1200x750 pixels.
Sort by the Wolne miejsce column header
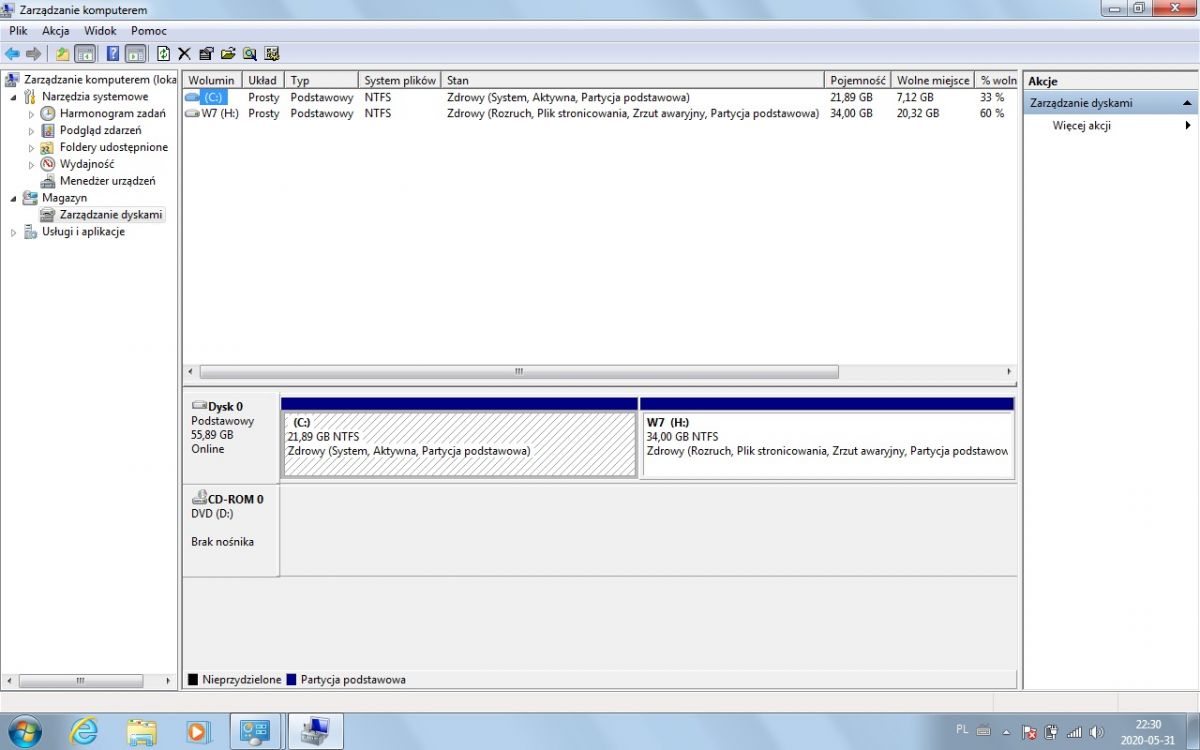[x=933, y=80]
